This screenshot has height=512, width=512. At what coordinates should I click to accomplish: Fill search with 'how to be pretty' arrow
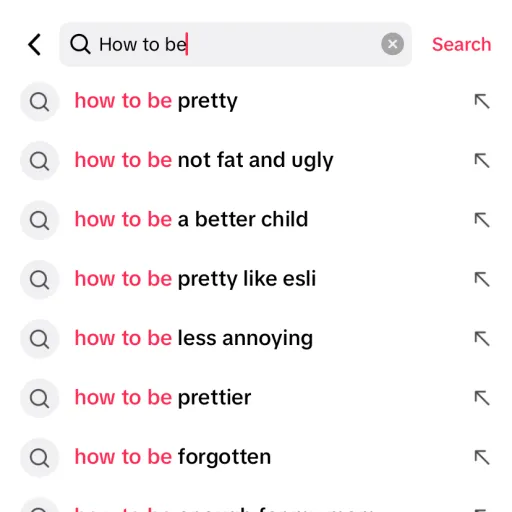coord(482,101)
